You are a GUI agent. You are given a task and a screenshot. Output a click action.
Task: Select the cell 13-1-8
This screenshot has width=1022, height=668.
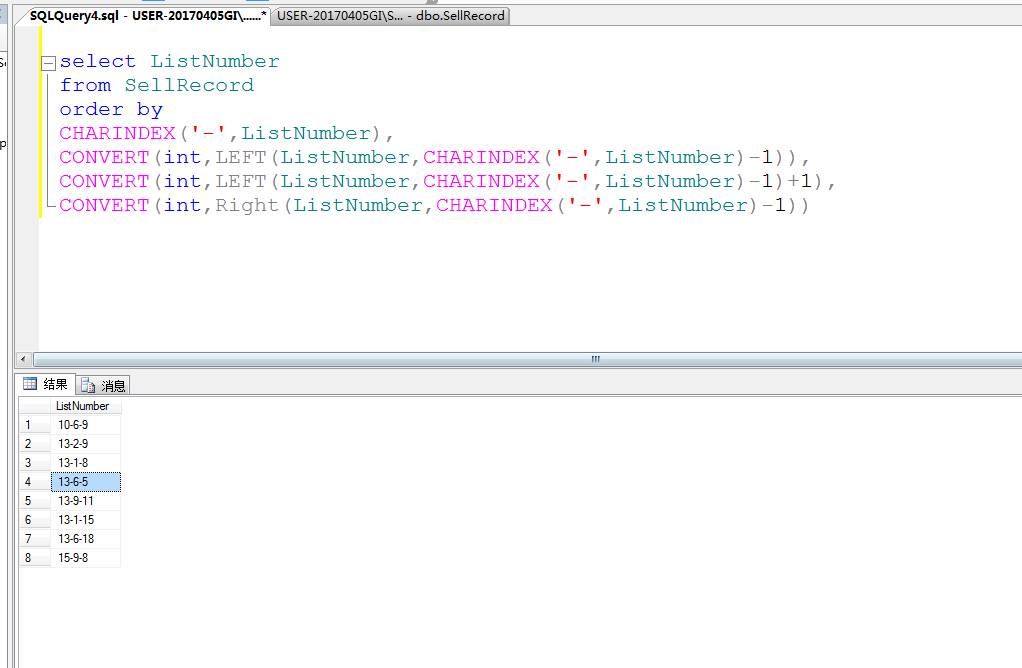coord(85,463)
